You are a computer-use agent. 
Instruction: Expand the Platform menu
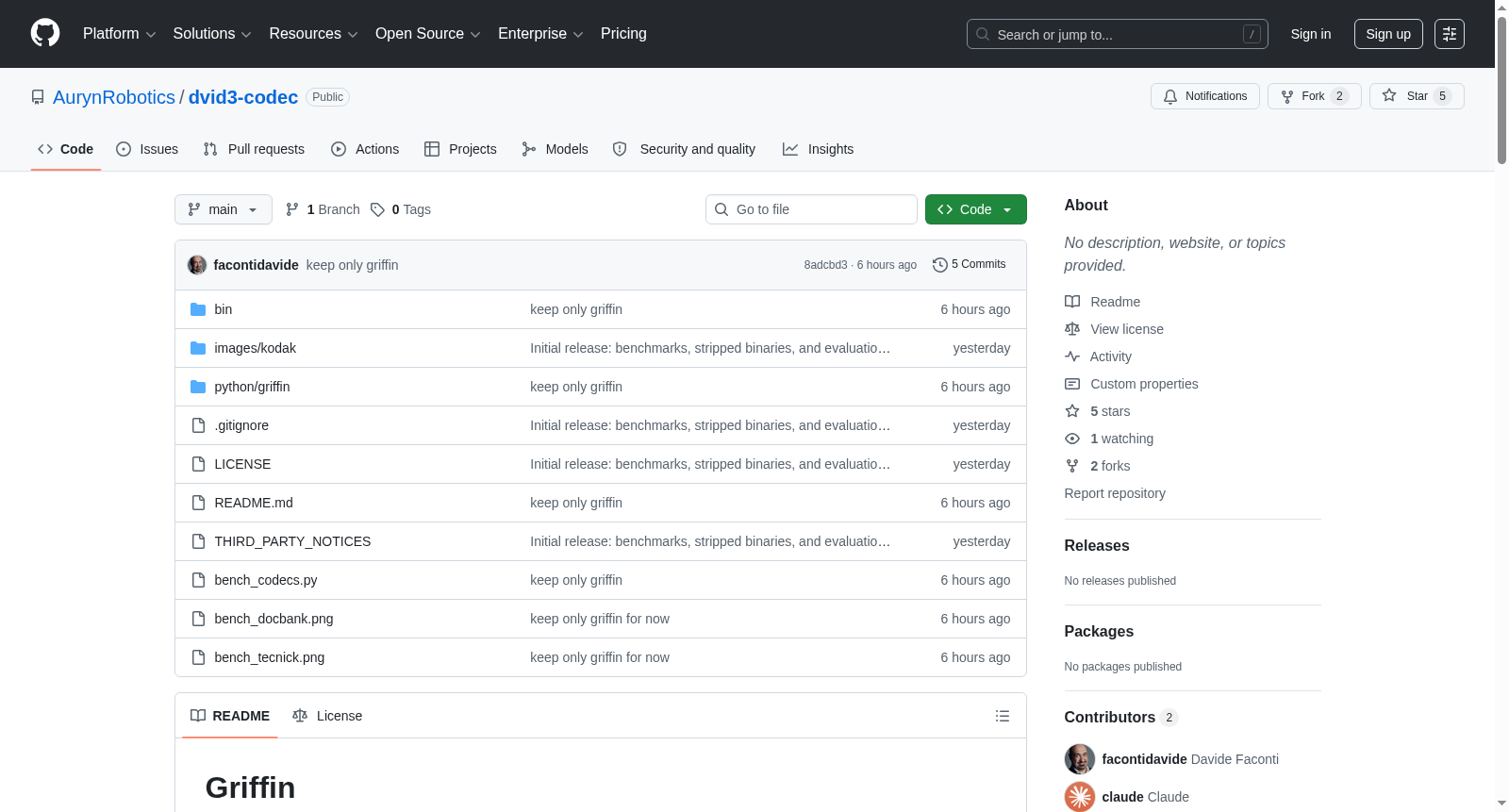point(120,34)
